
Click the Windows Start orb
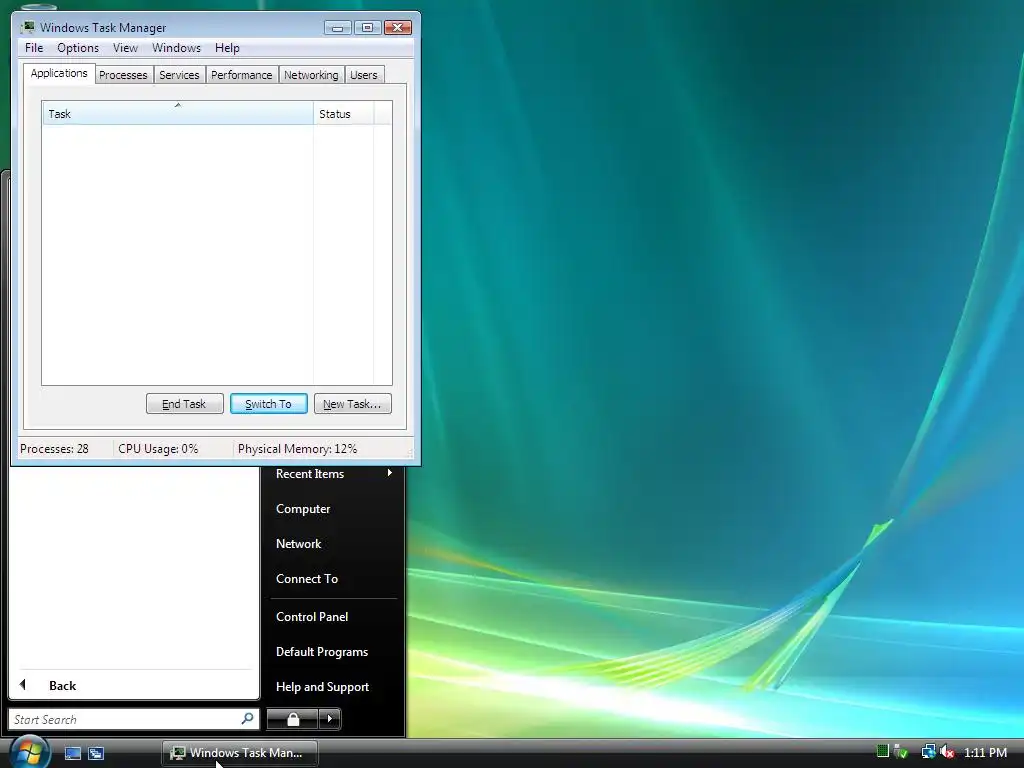tap(28, 752)
